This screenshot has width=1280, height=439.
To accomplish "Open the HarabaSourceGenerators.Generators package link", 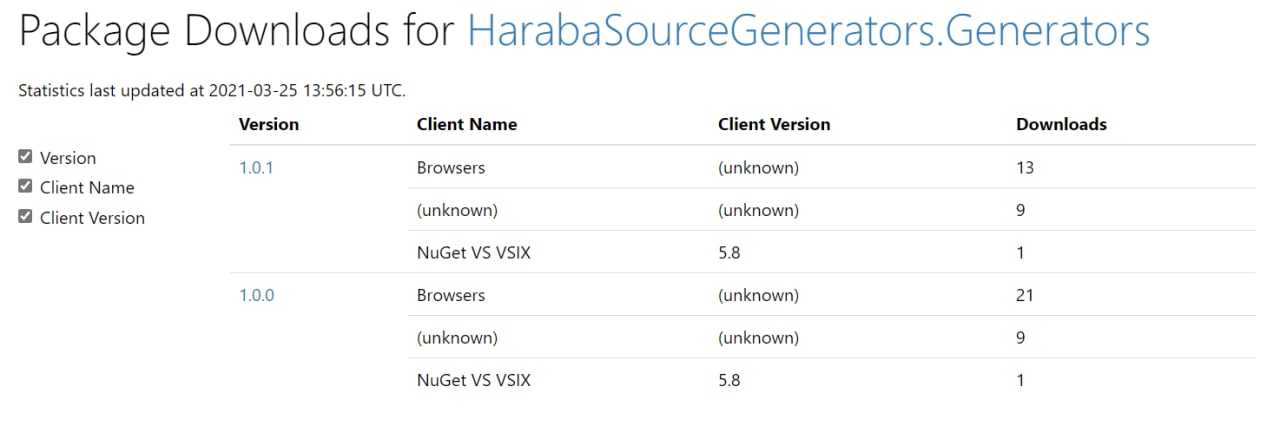I will pos(809,33).
